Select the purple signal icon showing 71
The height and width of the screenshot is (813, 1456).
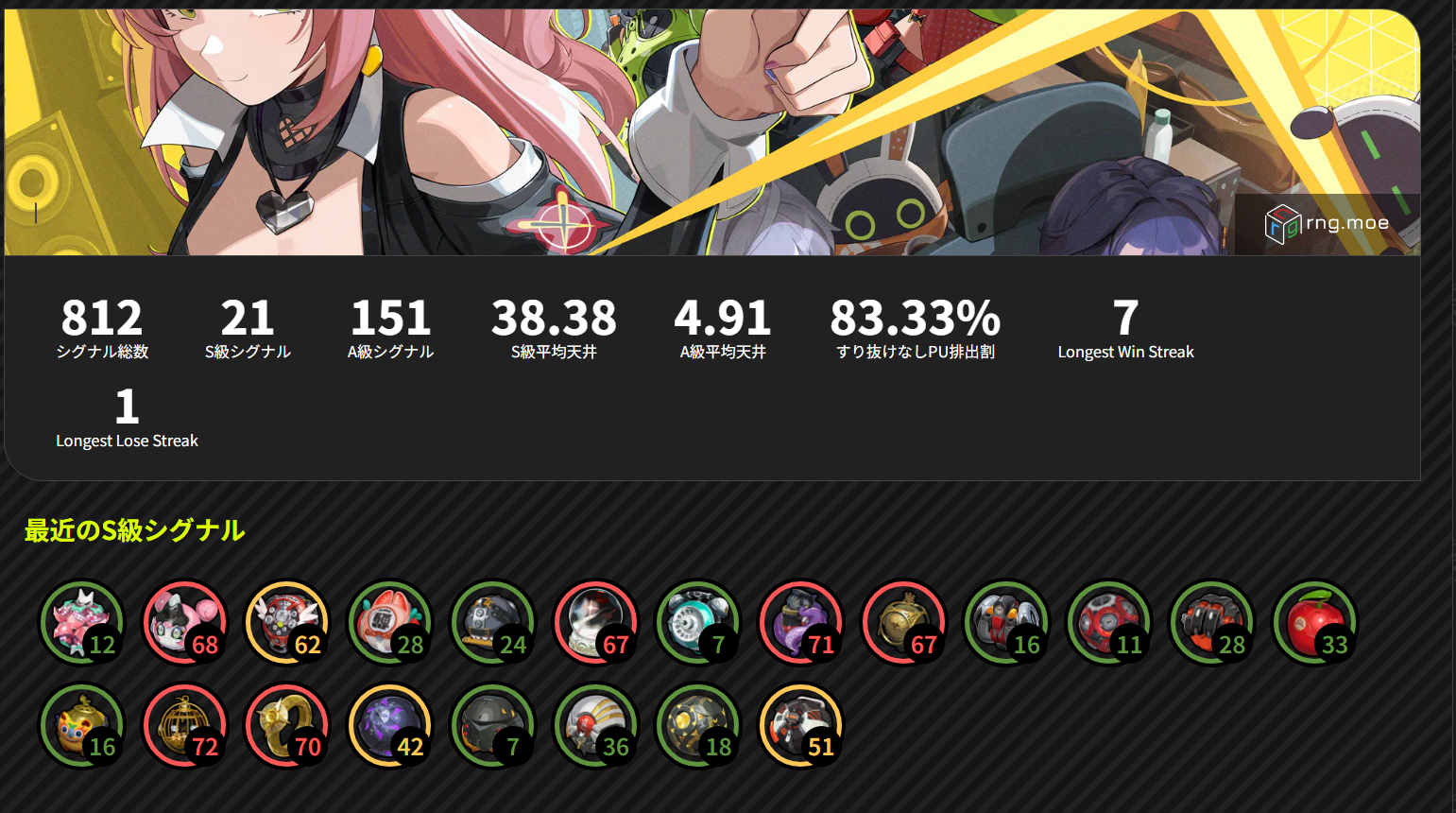[801, 623]
